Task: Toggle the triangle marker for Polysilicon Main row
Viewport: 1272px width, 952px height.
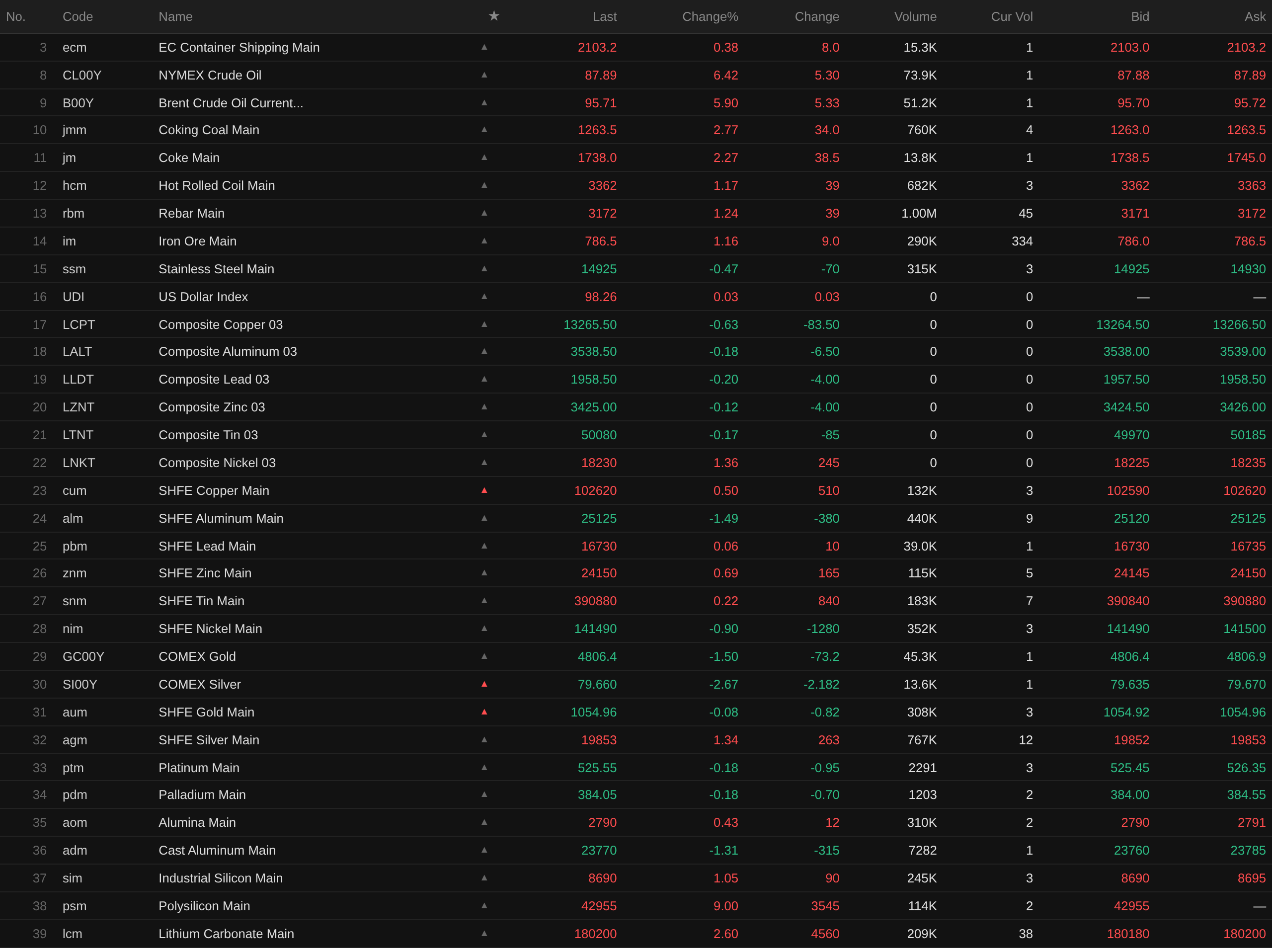Action: point(484,905)
